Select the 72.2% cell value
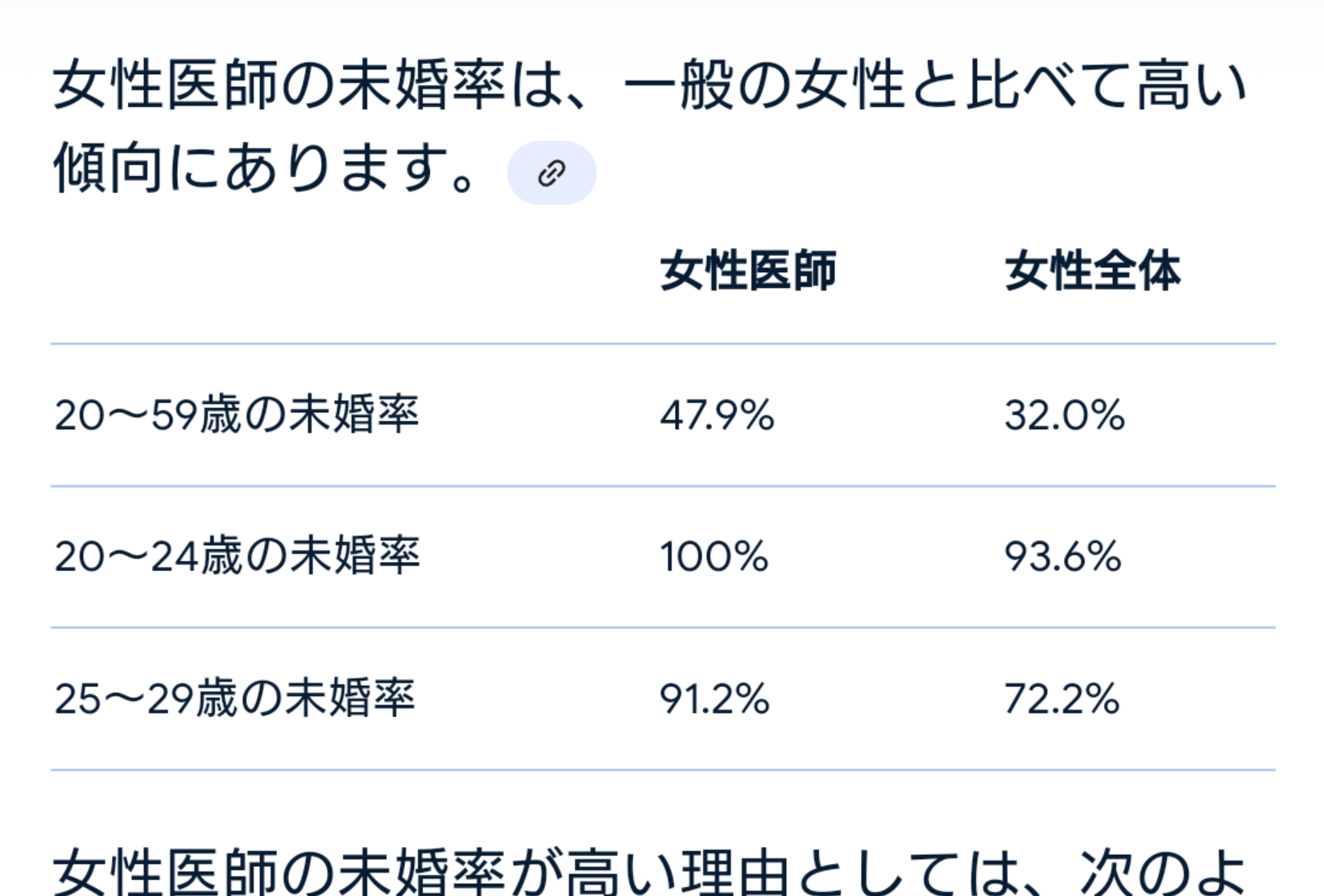Viewport: 1324px width, 896px height. point(1061,699)
